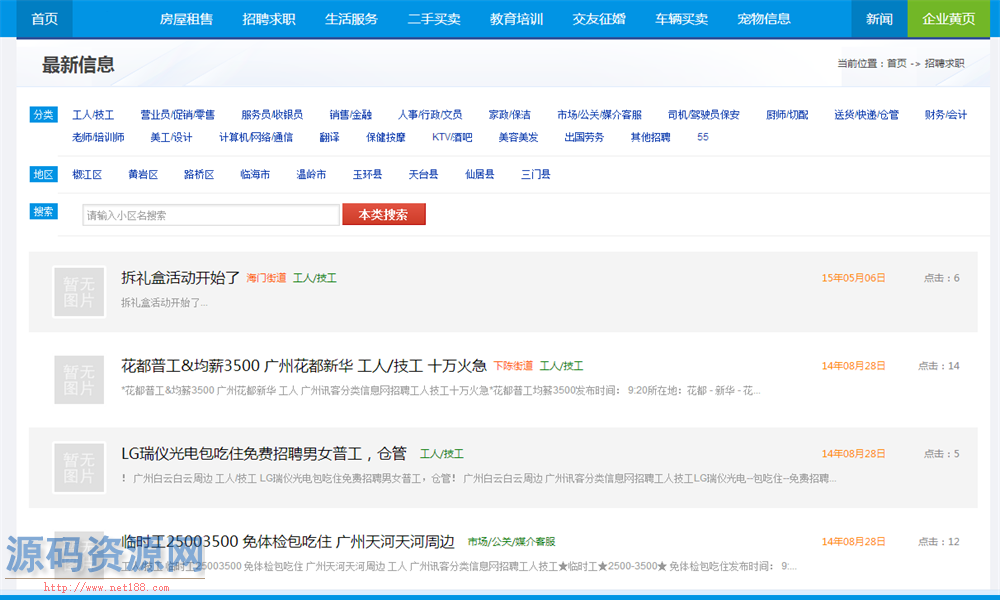Image resolution: width=1000 pixels, height=600 pixels.
Task: Filter by category 司机/驾驶员保安
Action: coord(703,115)
